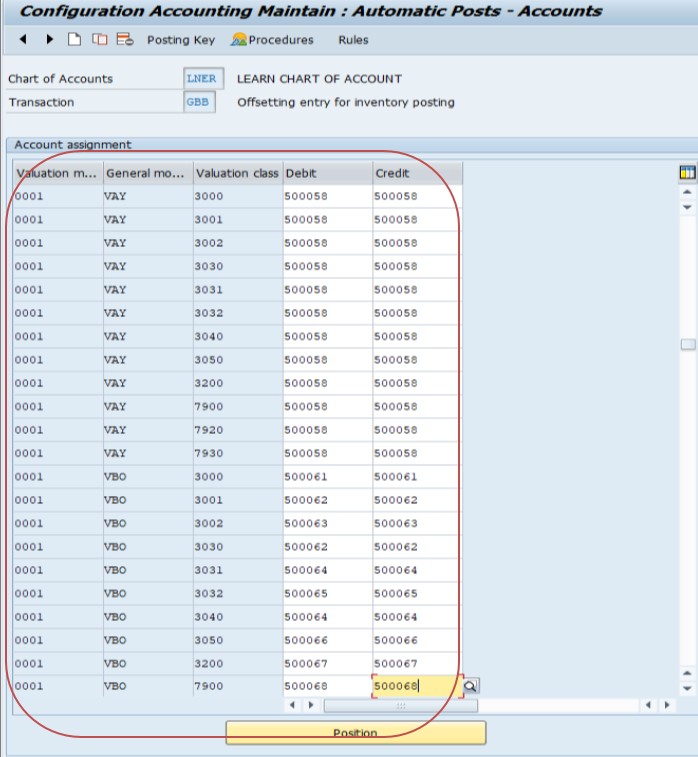Screen dimensions: 698x757
Task: Click the Credit column header
Action: pos(418,173)
